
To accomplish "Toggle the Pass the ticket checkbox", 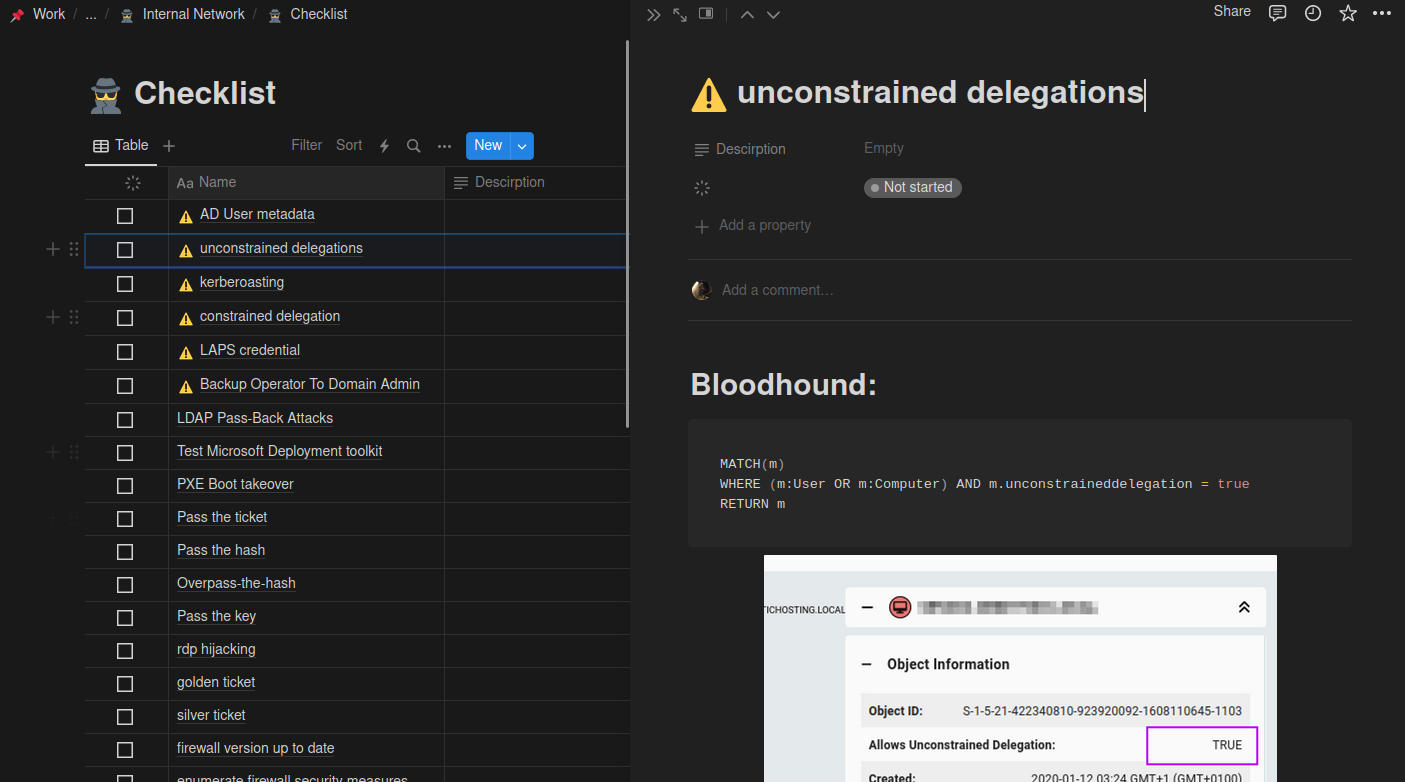I will pos(125,519).
